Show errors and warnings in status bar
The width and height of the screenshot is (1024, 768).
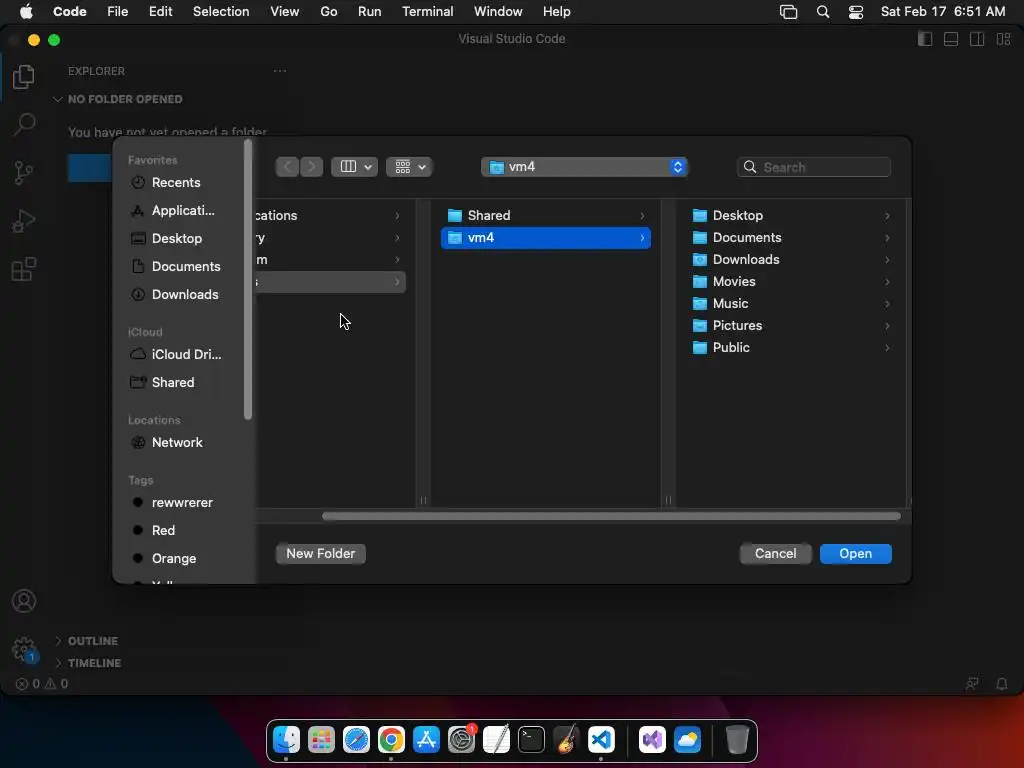tap(42, 684)
